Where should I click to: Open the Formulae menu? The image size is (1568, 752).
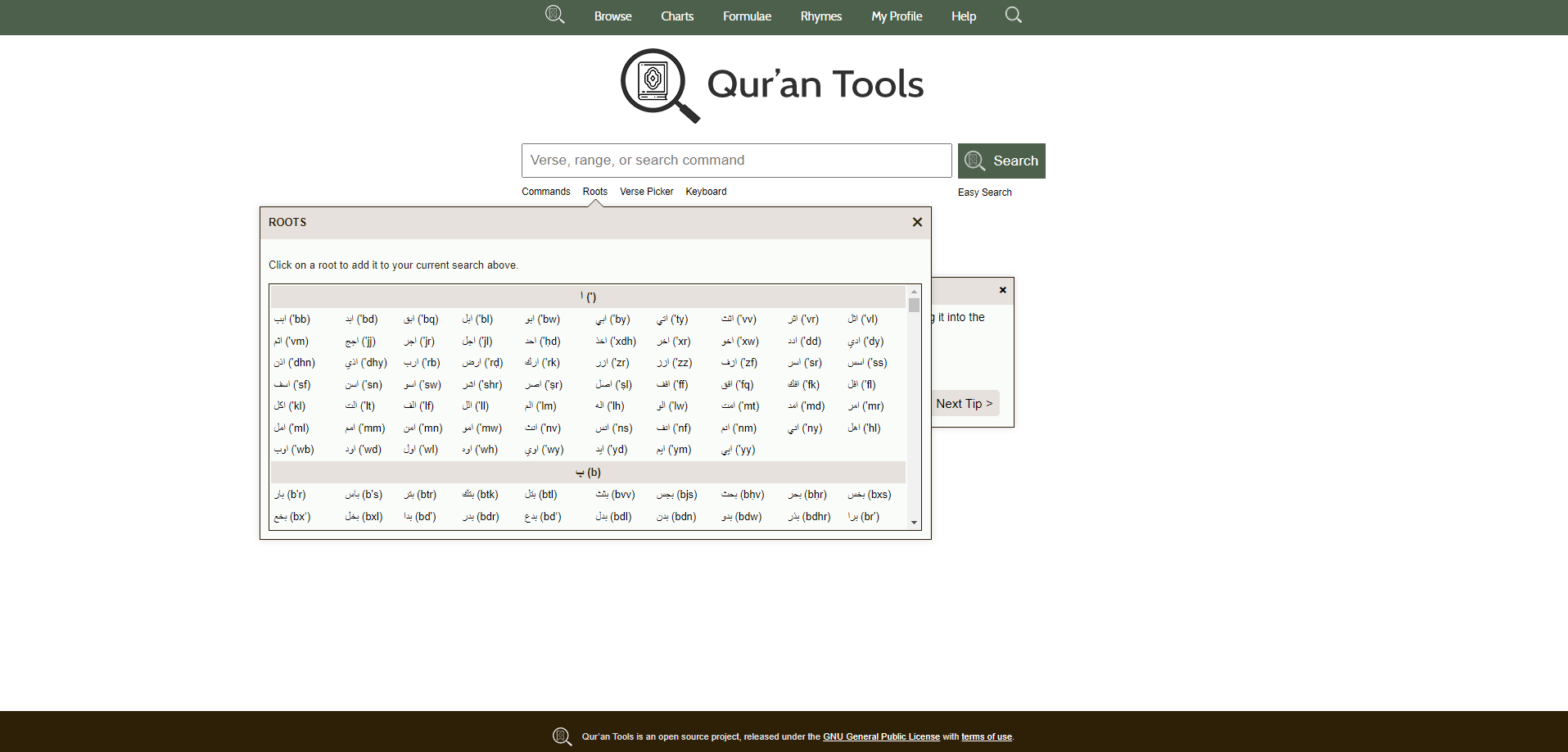(747, 16)
